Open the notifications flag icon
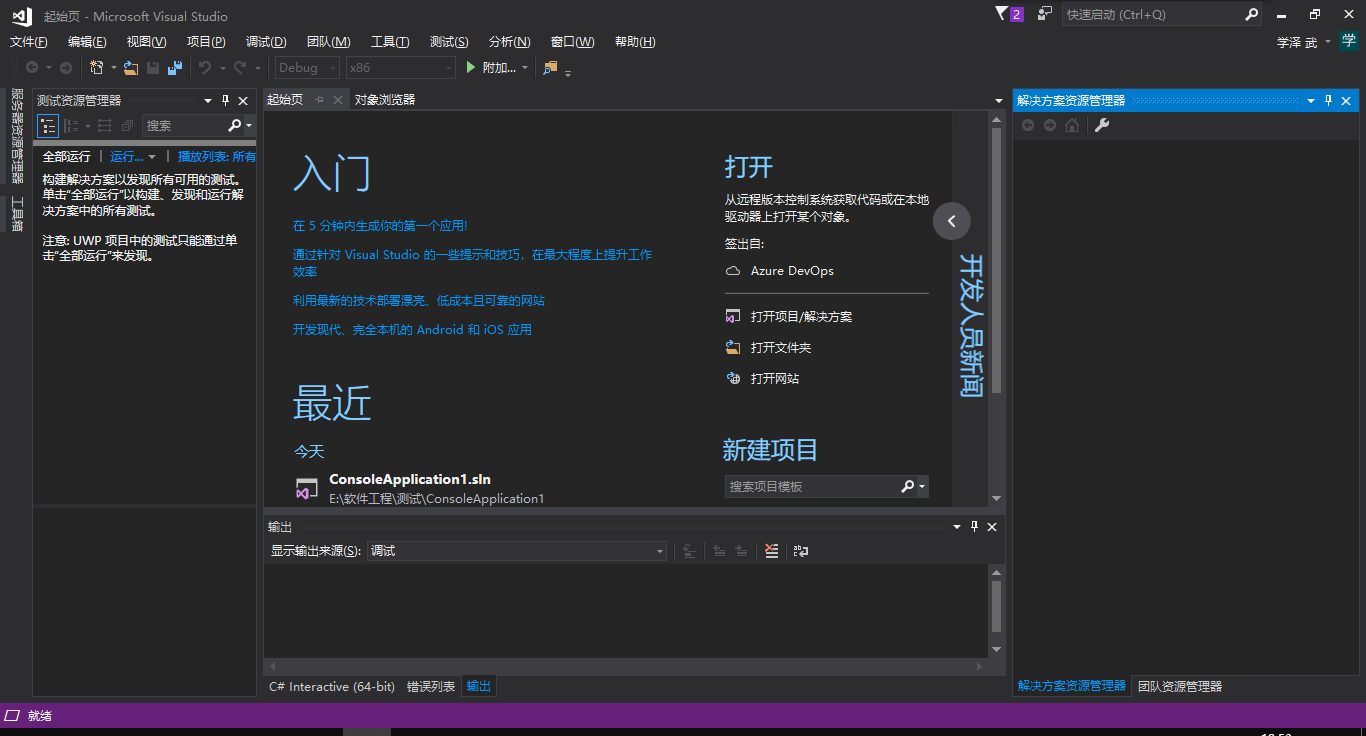Image resolution: width=1366 pixels, height=736 pixels. point(1002,14)
